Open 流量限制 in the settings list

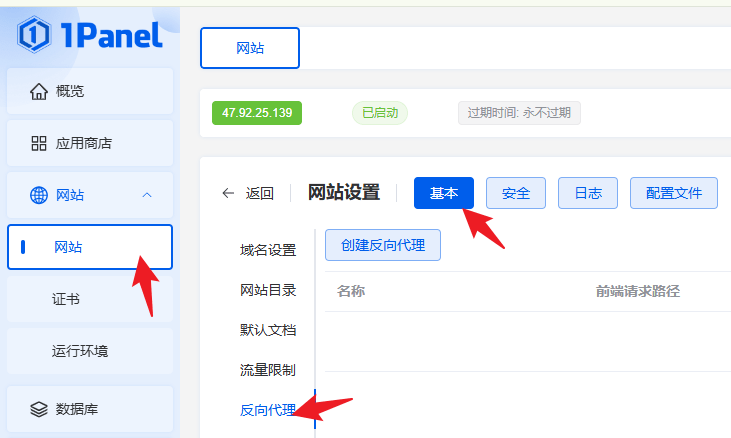click(x=268, y=370)
